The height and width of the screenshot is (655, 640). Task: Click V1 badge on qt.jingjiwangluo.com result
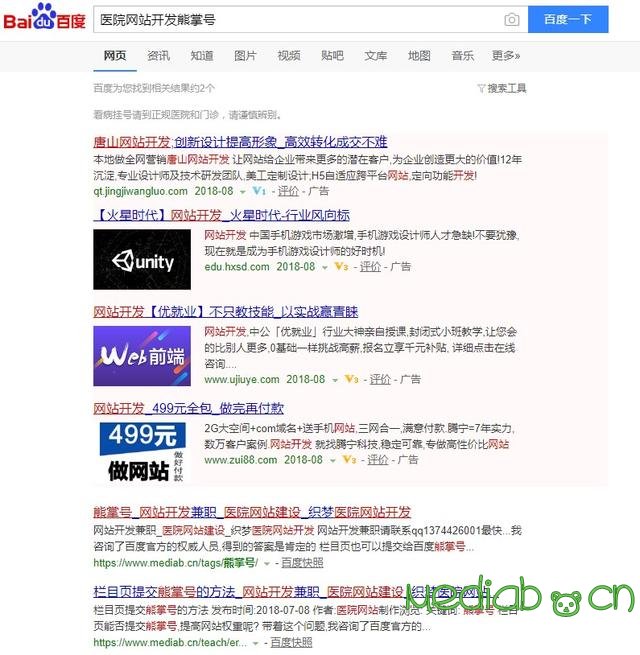point(259,191)
